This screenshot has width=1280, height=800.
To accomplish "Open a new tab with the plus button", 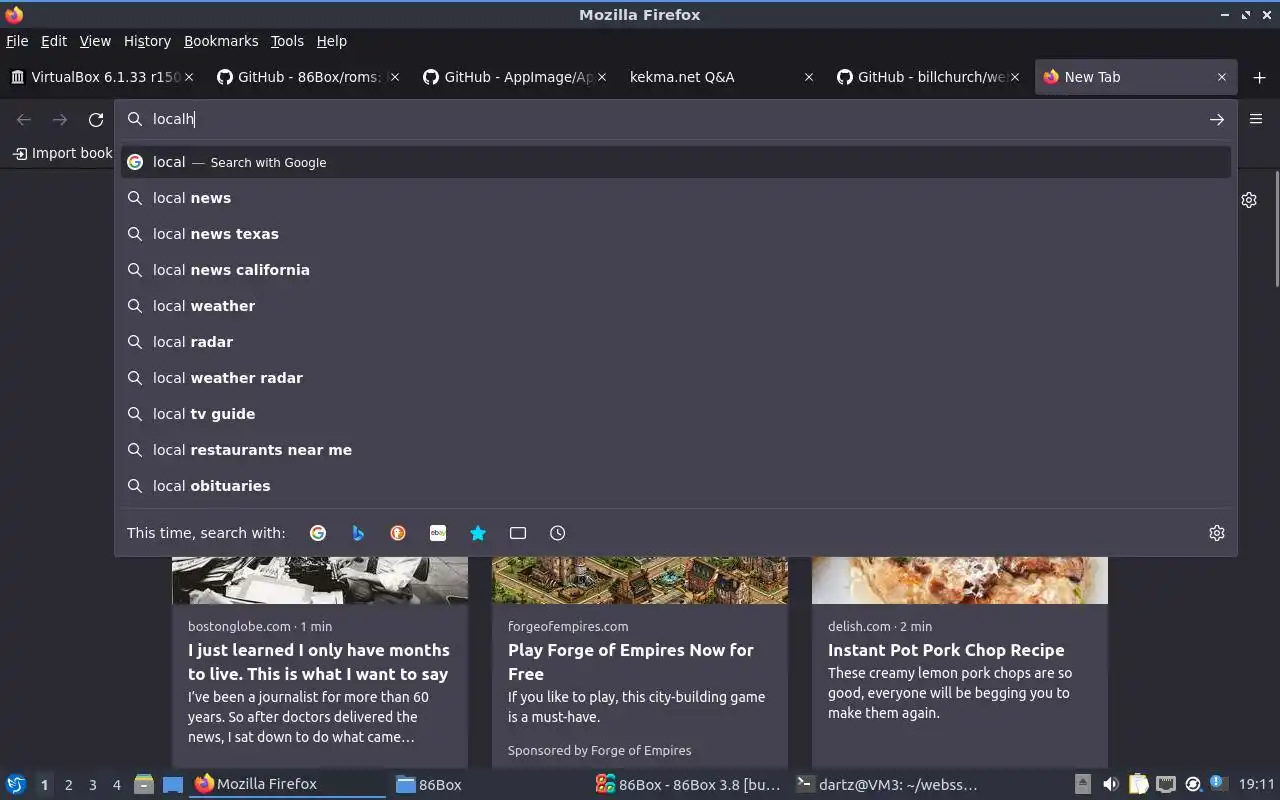I will (1259, 77).
